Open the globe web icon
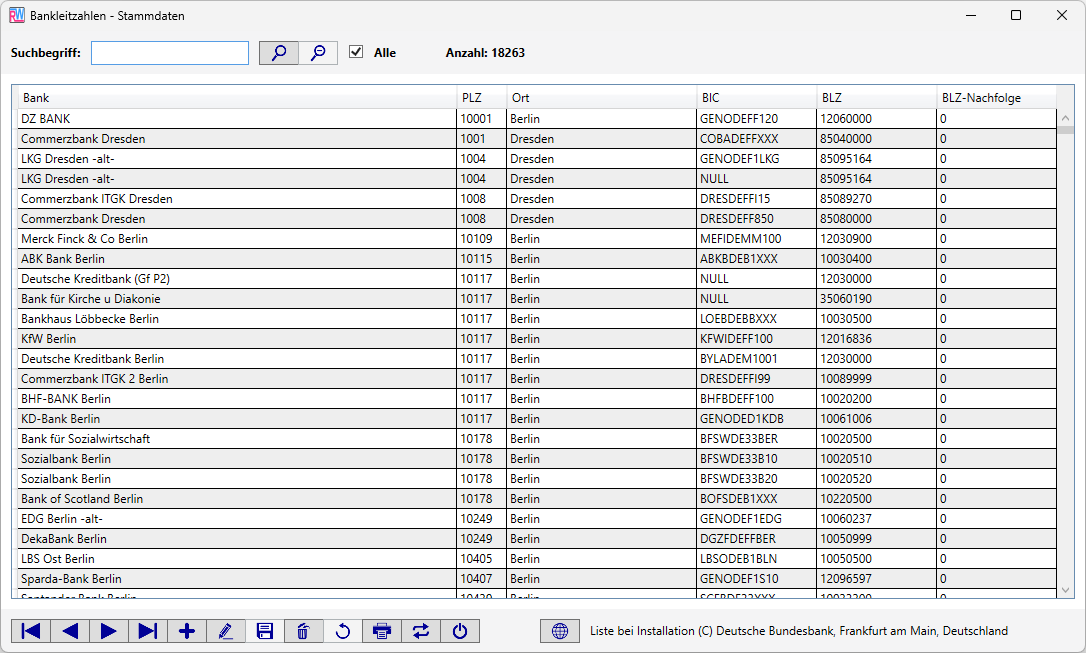The image size is (1086, 653). point(560,631)
